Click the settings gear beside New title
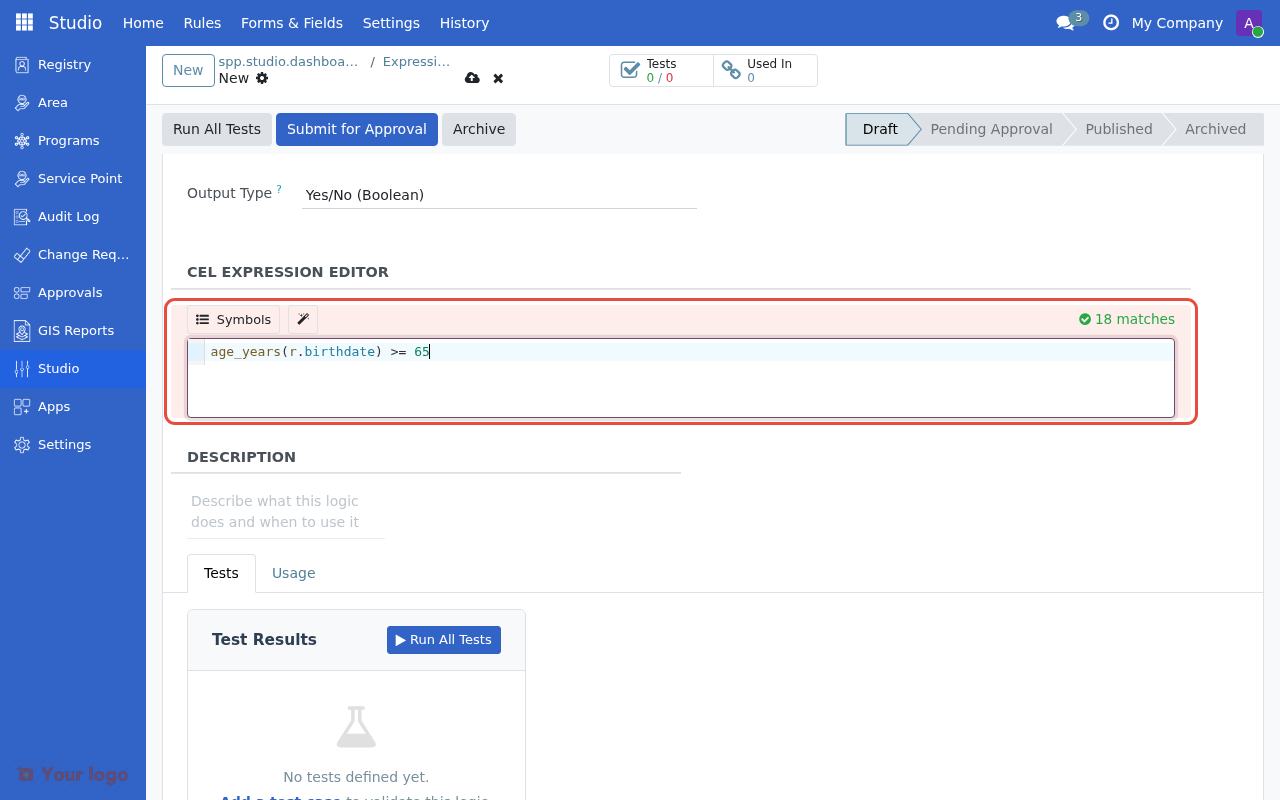 (260, 77)
